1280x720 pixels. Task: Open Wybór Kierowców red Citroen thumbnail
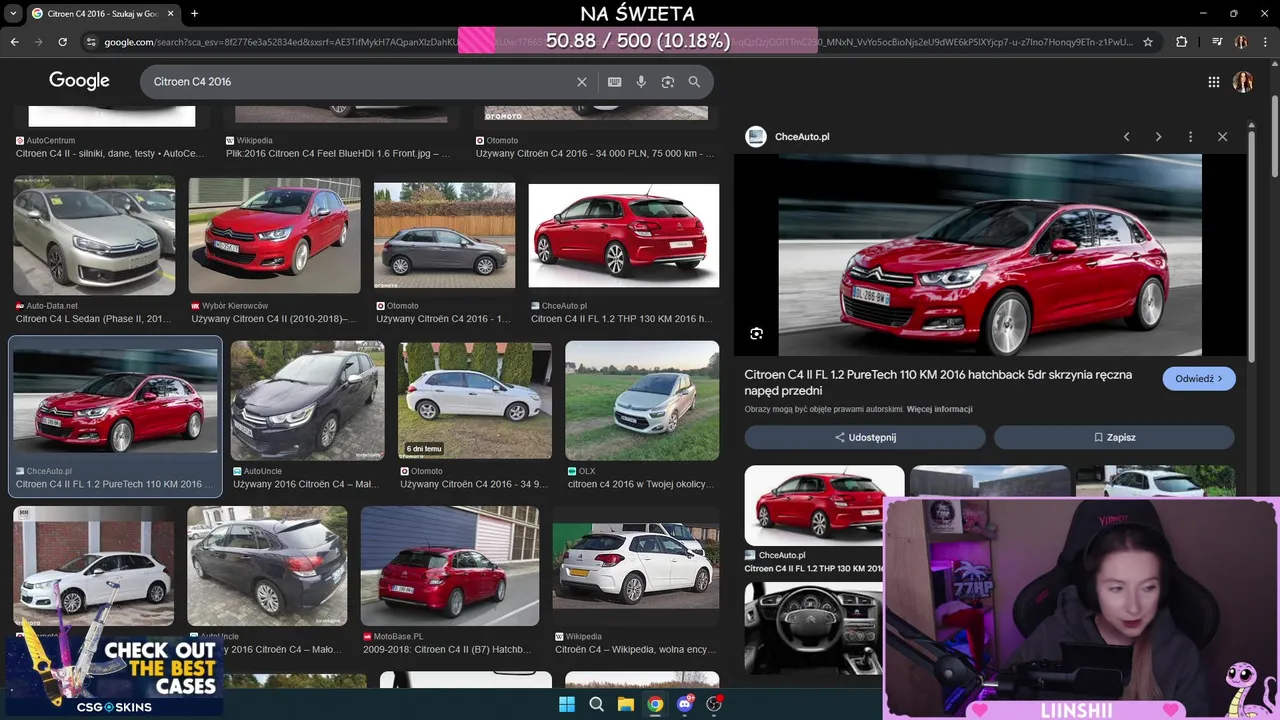tap(275, 235)
